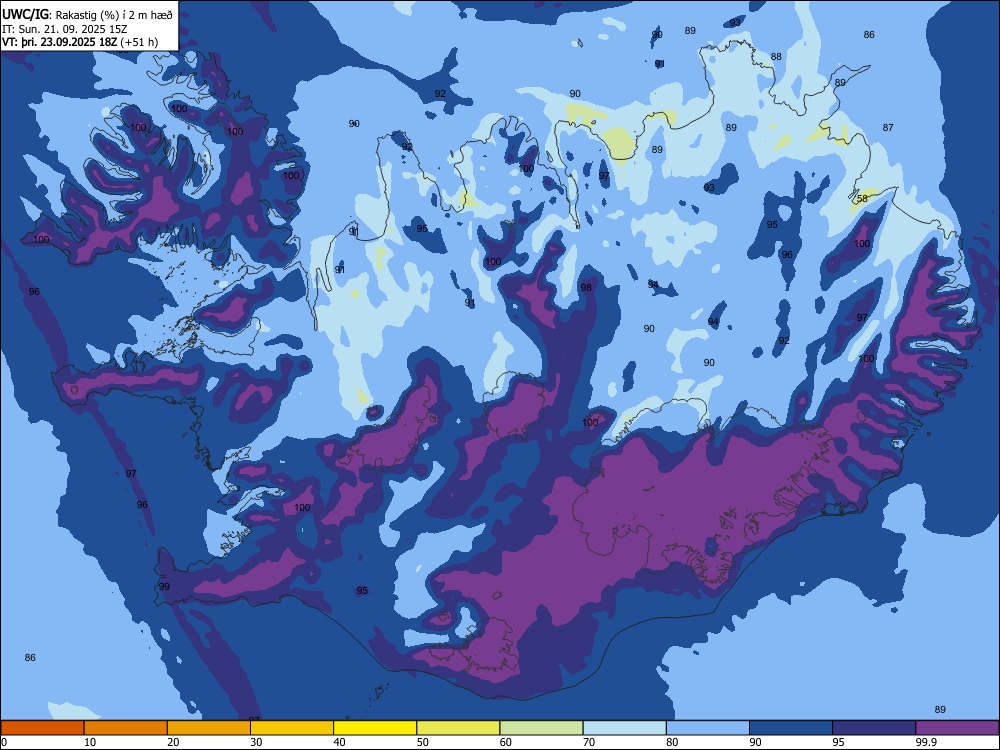Pick the 50–60 yellow-green legend swatch

pos(458,728)
